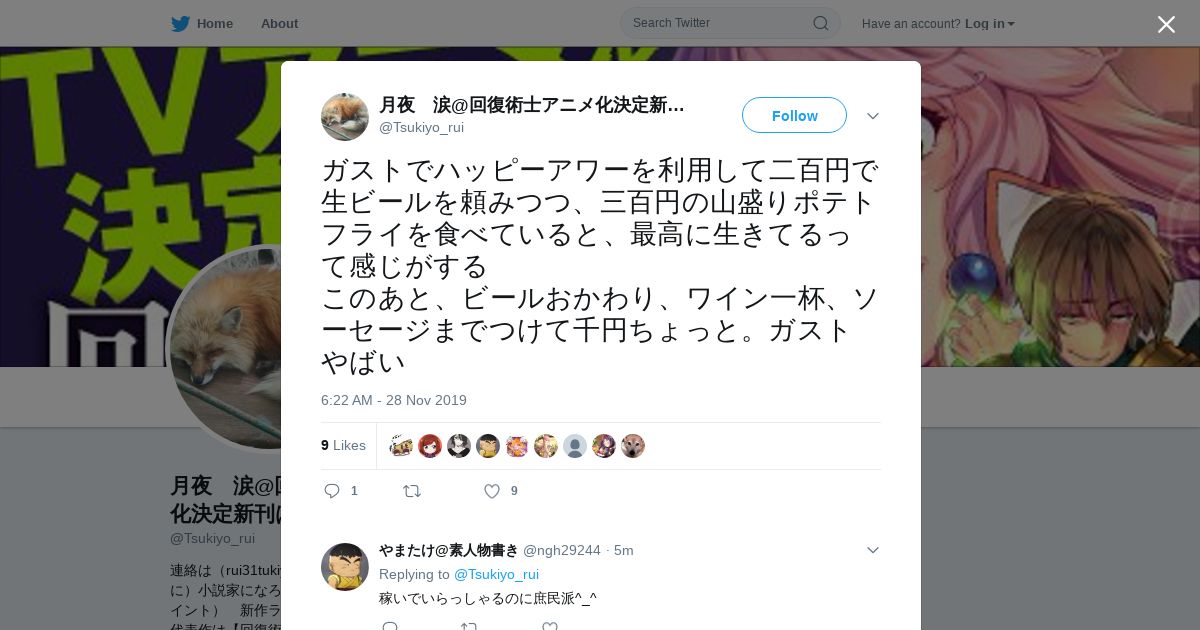Click the reply speech bubble icon
This screenshot has width=1200, height=630.
pyautogui.click(x=332, y=491)
